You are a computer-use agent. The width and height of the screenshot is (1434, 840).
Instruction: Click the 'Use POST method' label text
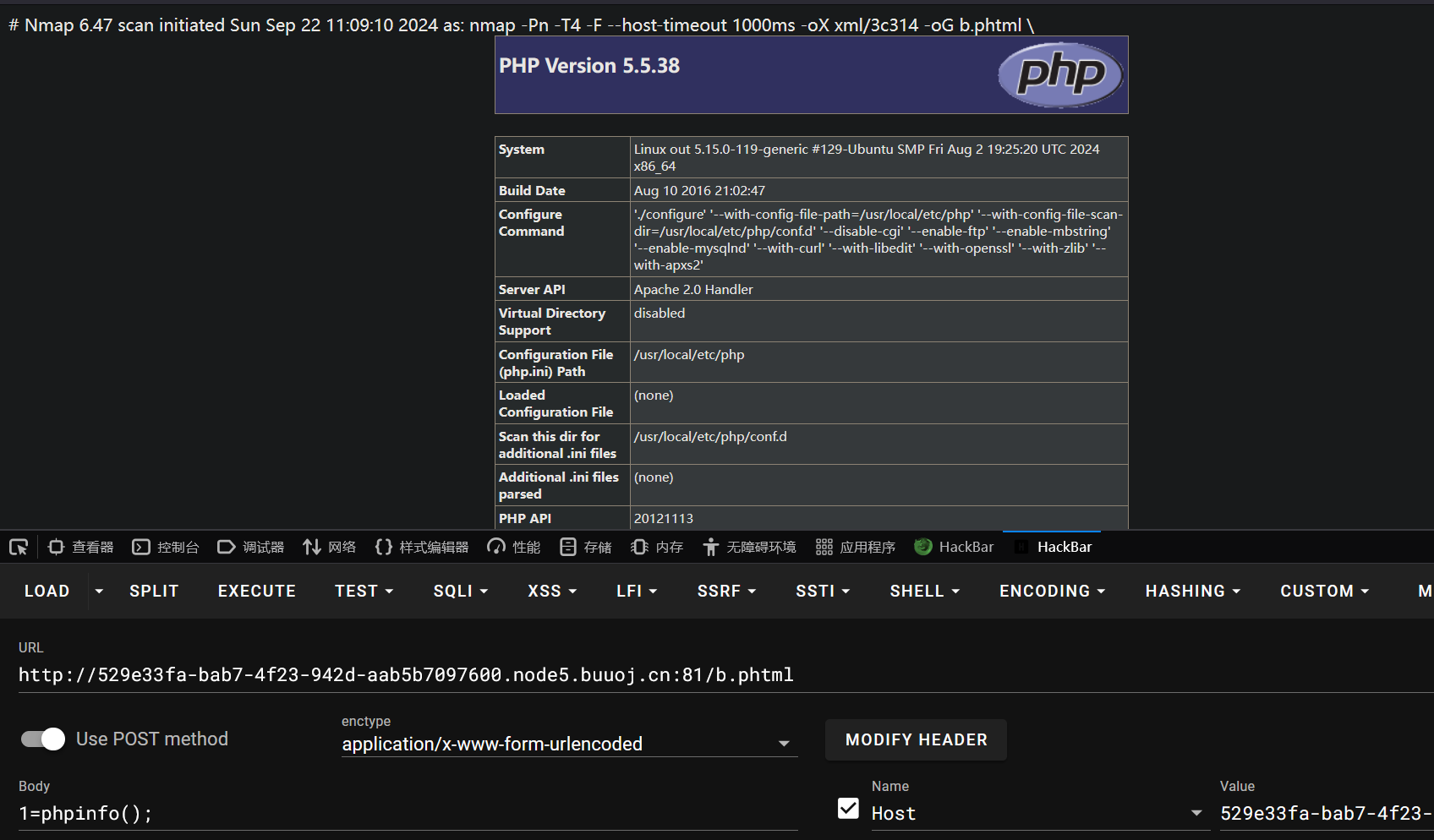point(152,739)
